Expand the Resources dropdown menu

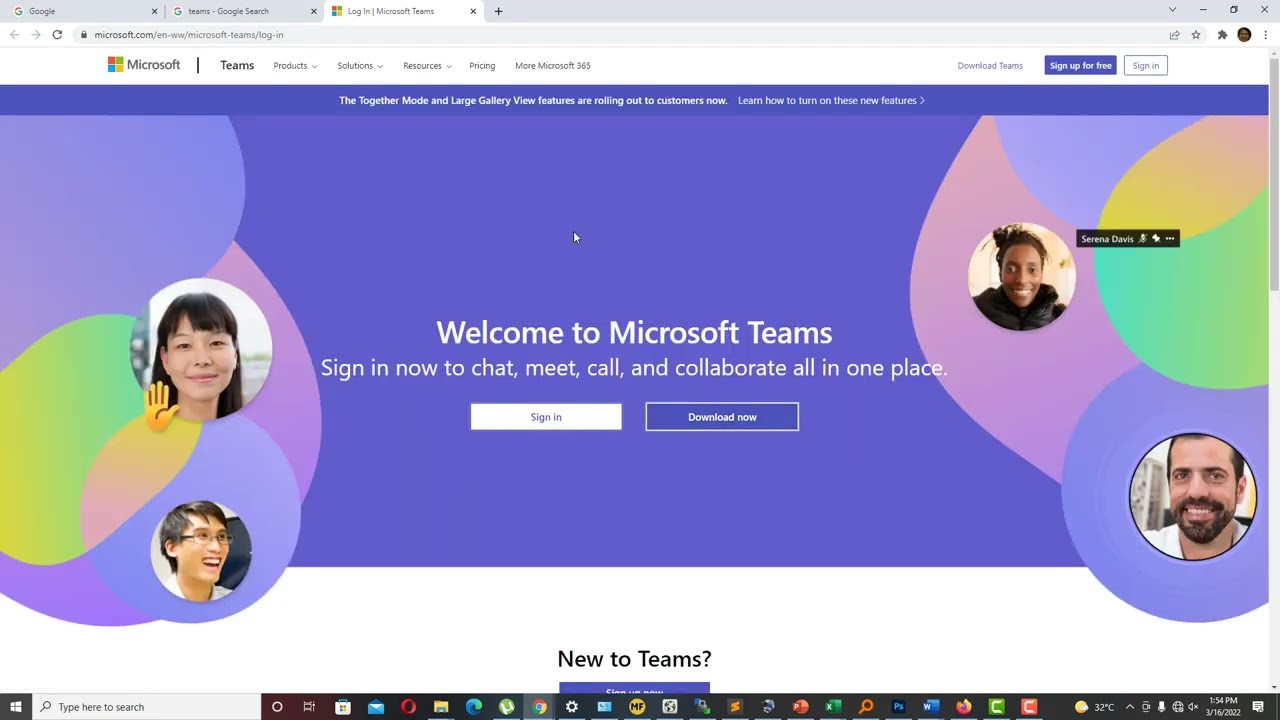click(x=427, y=66)
